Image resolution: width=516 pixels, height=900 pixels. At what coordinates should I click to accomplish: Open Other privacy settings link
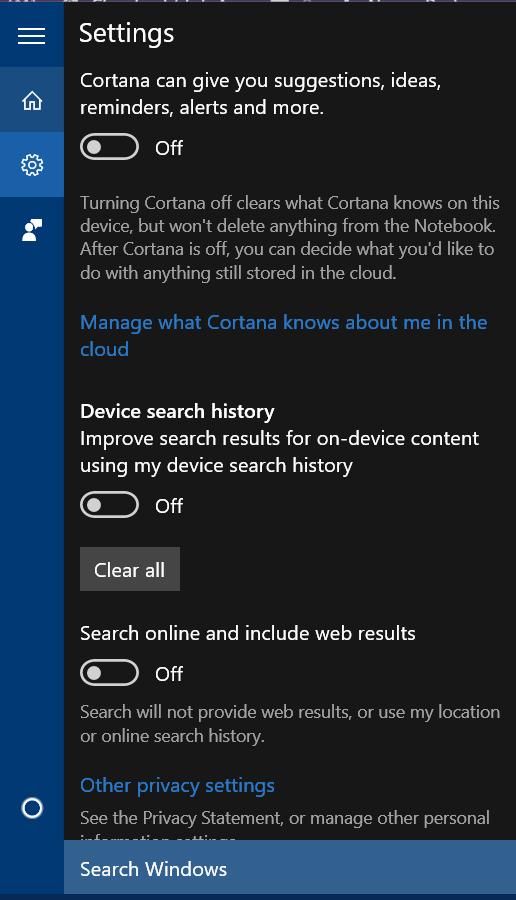(177, 785)
